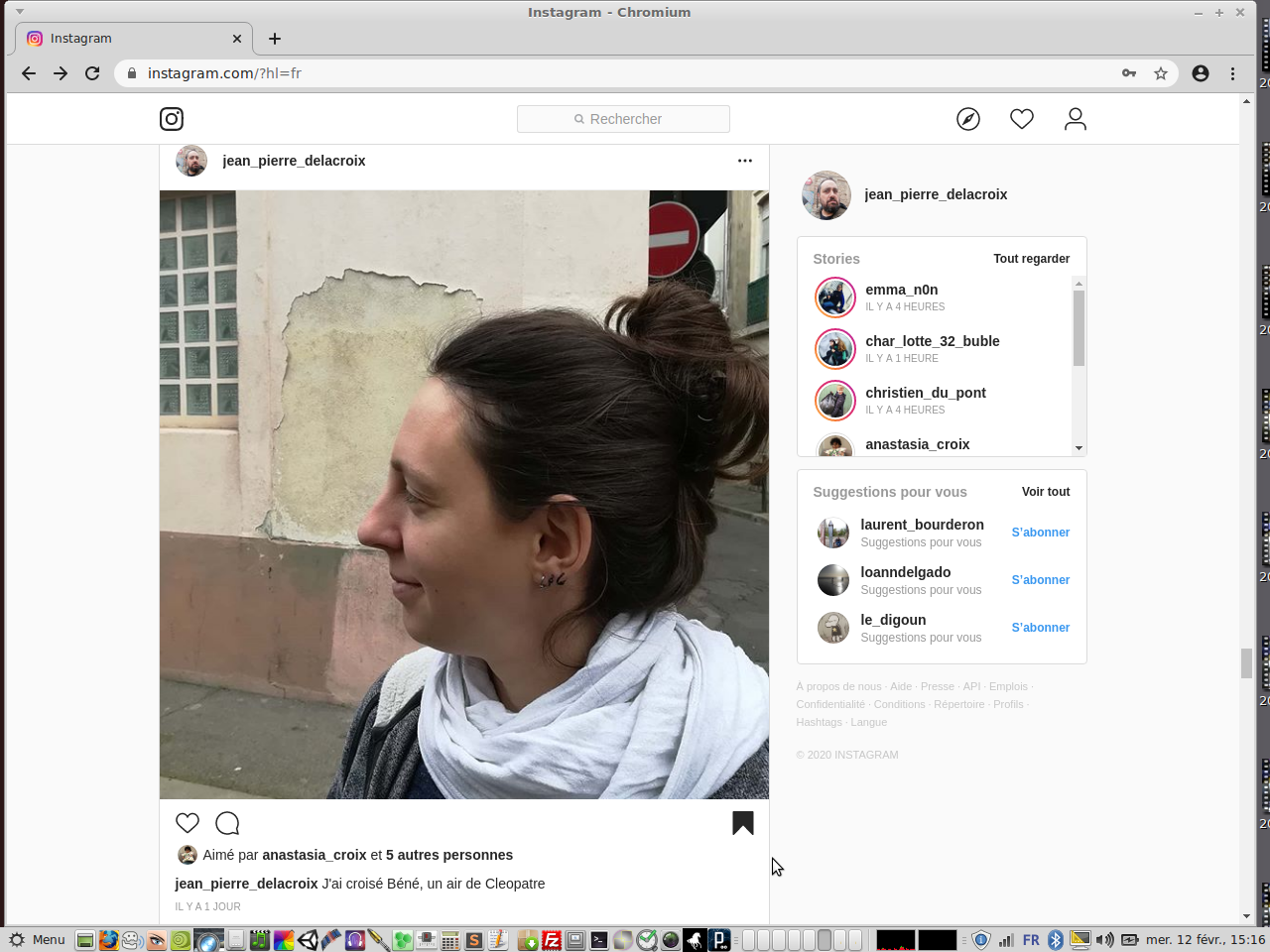Click the Instagram camera logo
Viewport: 1270px width, 952px height.
[x=172, y=119]
